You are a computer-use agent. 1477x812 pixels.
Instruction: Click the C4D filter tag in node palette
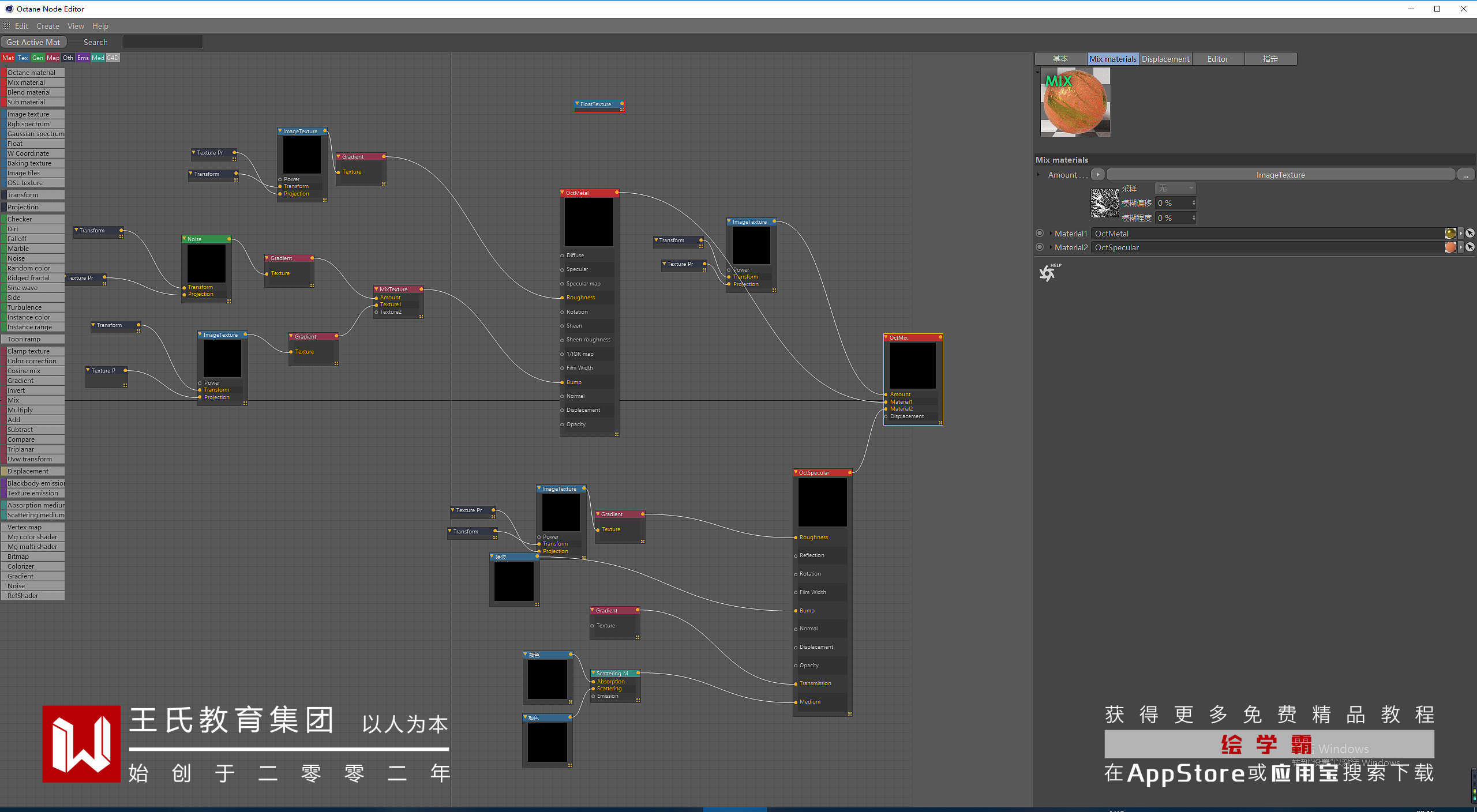click(113, 58)
